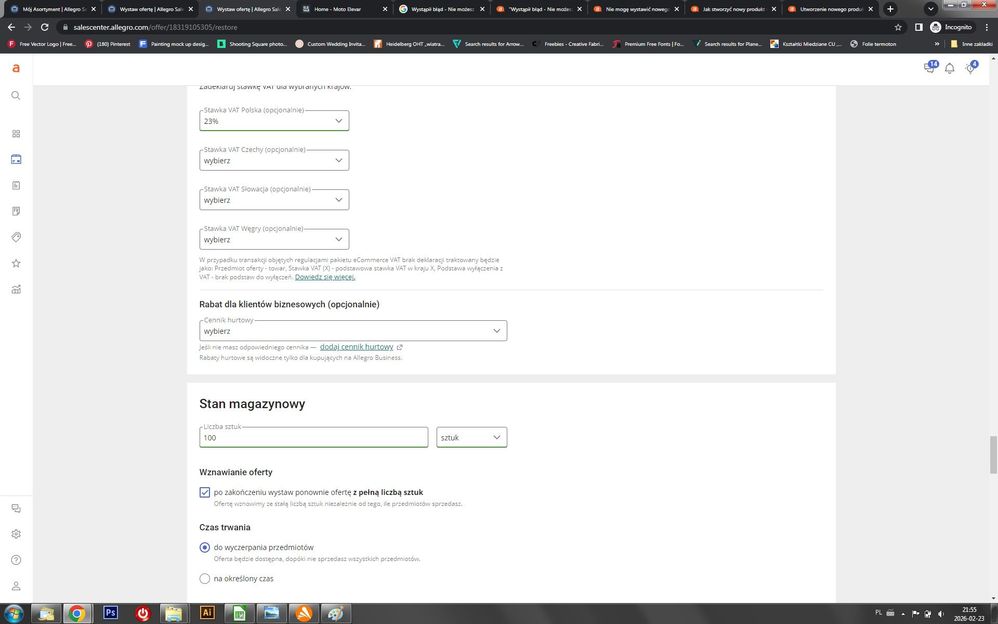Open the 'sztuk' unit dropdown
Image resolution: width=998 pixels, height=624 pixels.
(x=471, y=437)
